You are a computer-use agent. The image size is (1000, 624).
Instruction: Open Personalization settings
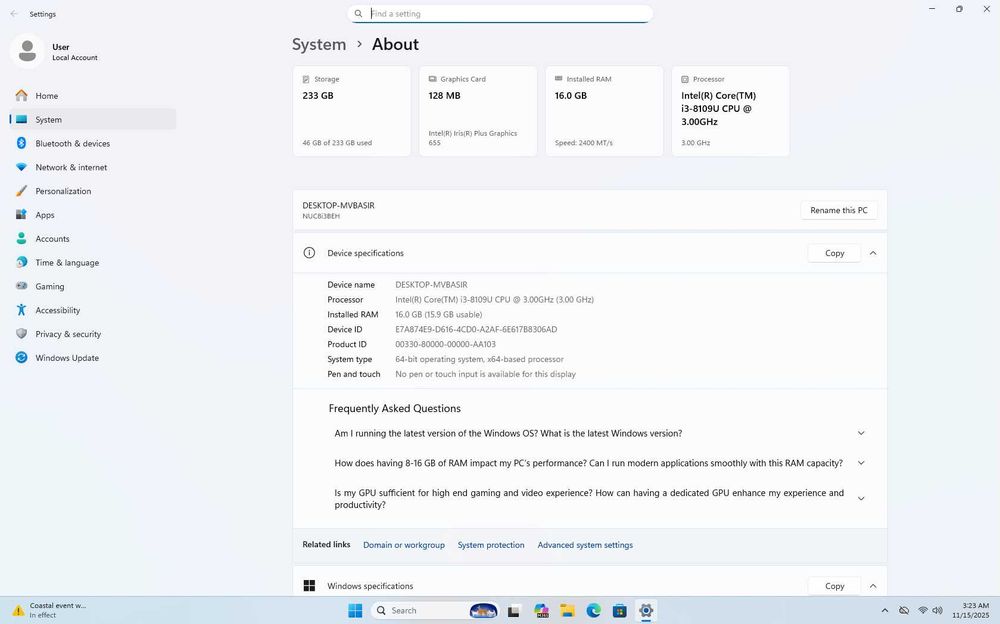click(x=92, y=191)
